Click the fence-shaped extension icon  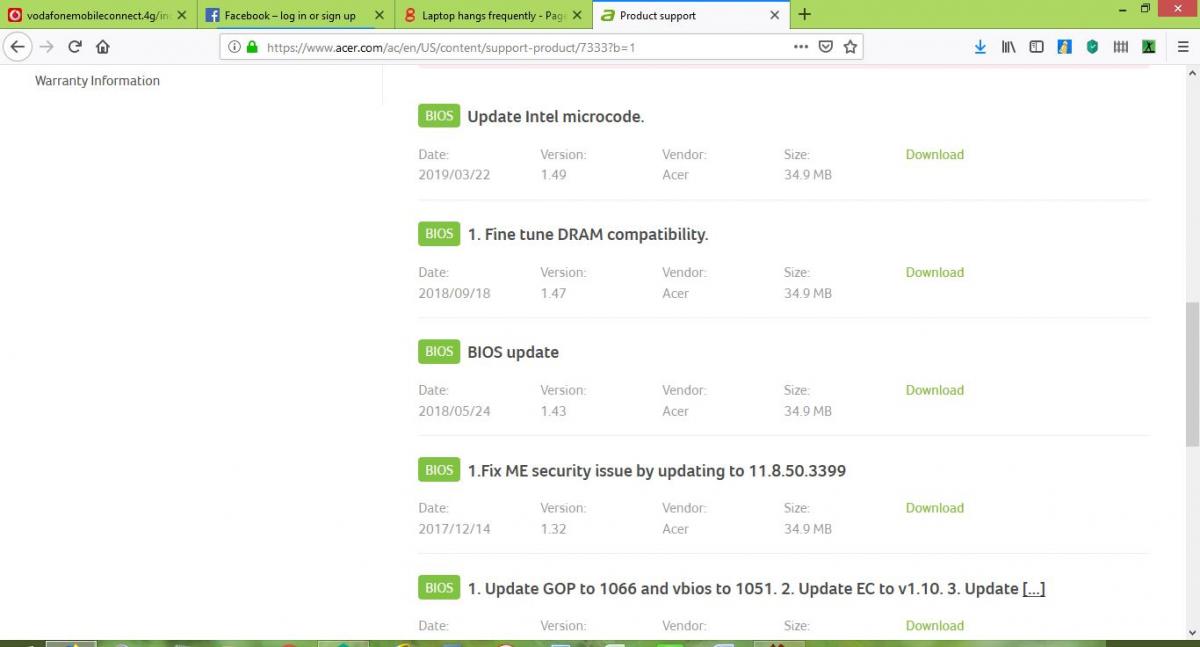coord(1121,47)
